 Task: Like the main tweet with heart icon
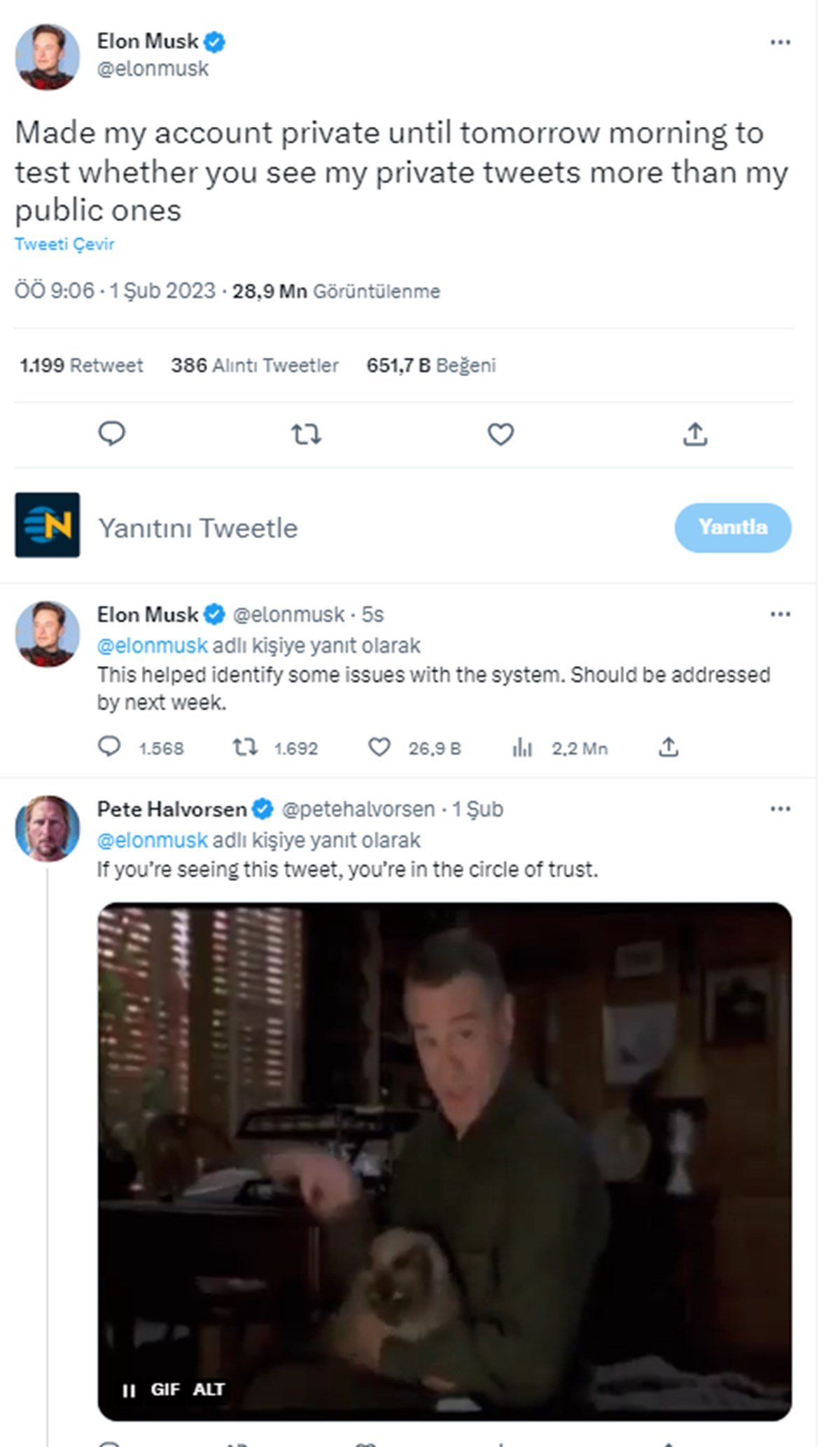coord(500,434)
